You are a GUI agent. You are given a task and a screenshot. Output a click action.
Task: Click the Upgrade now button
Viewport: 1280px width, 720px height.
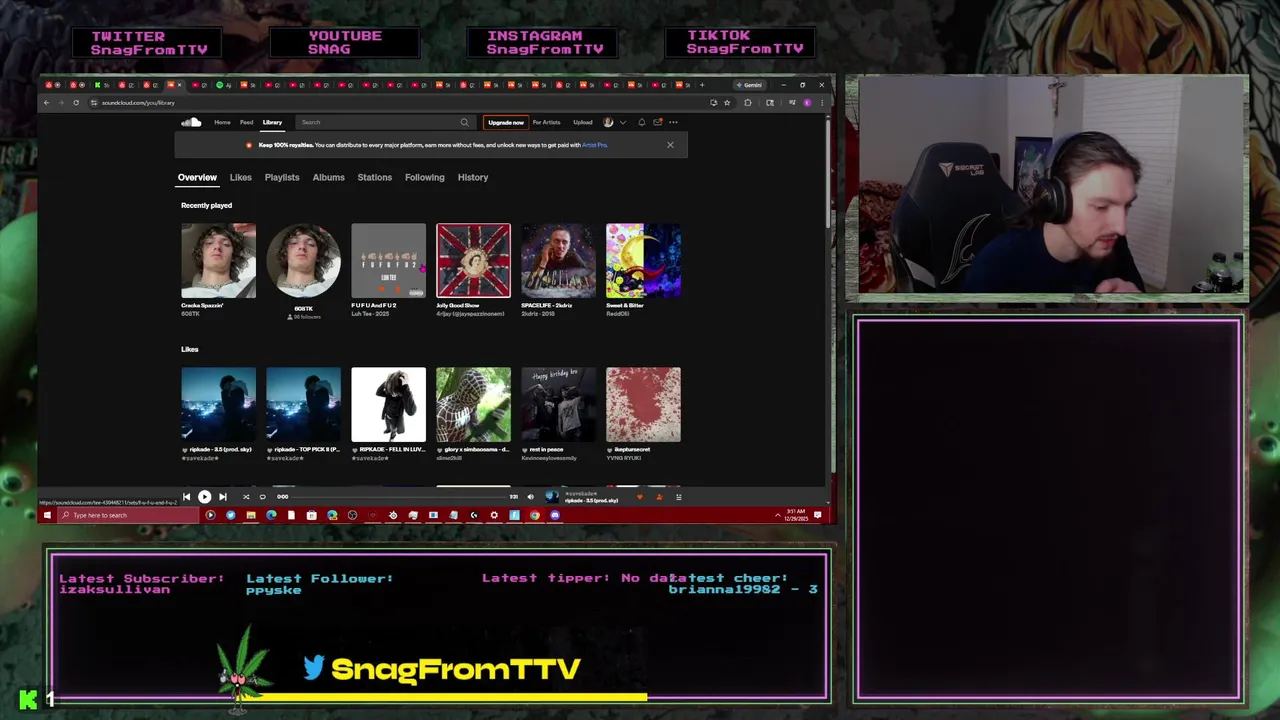pos(506,122)
